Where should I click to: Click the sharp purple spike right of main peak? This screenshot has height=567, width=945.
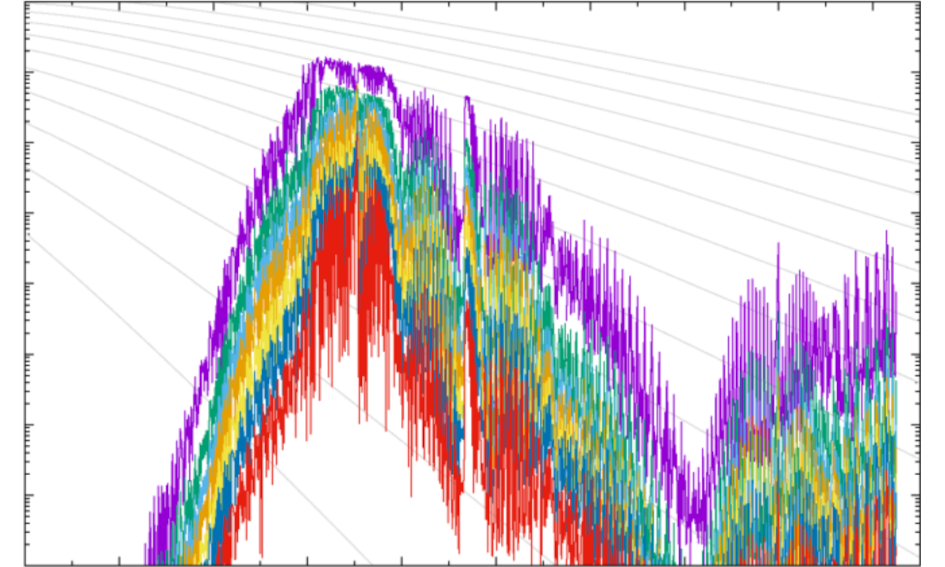(x=467, y=99)
